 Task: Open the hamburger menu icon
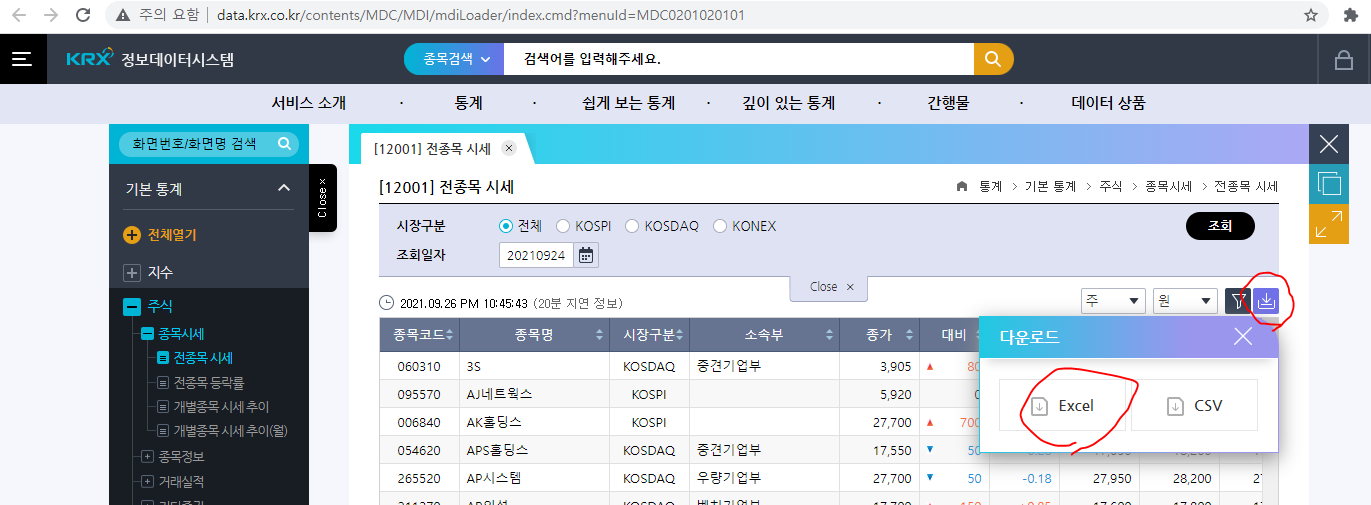(x=22, y=59)
